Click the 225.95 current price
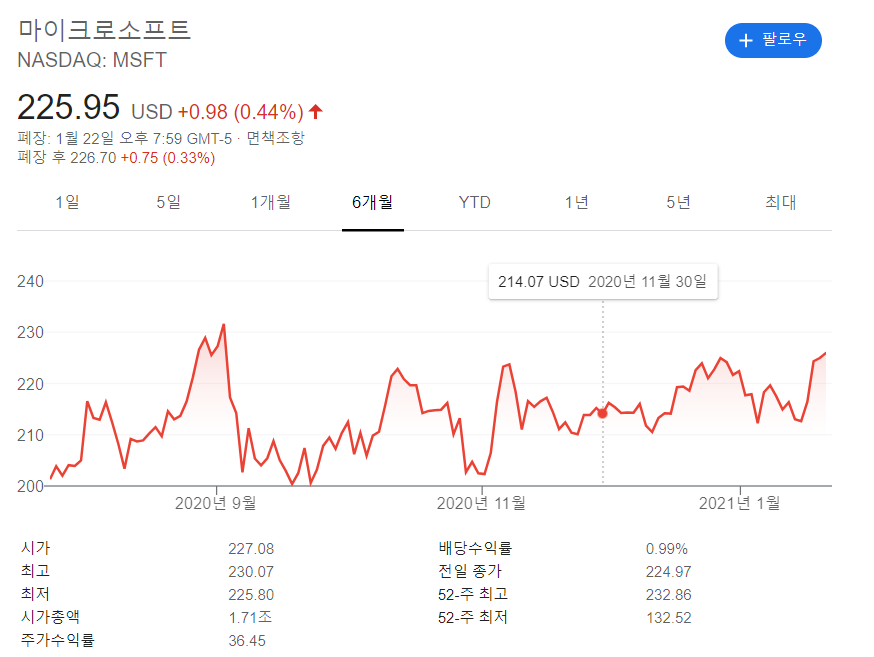The width and height of the screenshot is (874, 657). (68, 107)
